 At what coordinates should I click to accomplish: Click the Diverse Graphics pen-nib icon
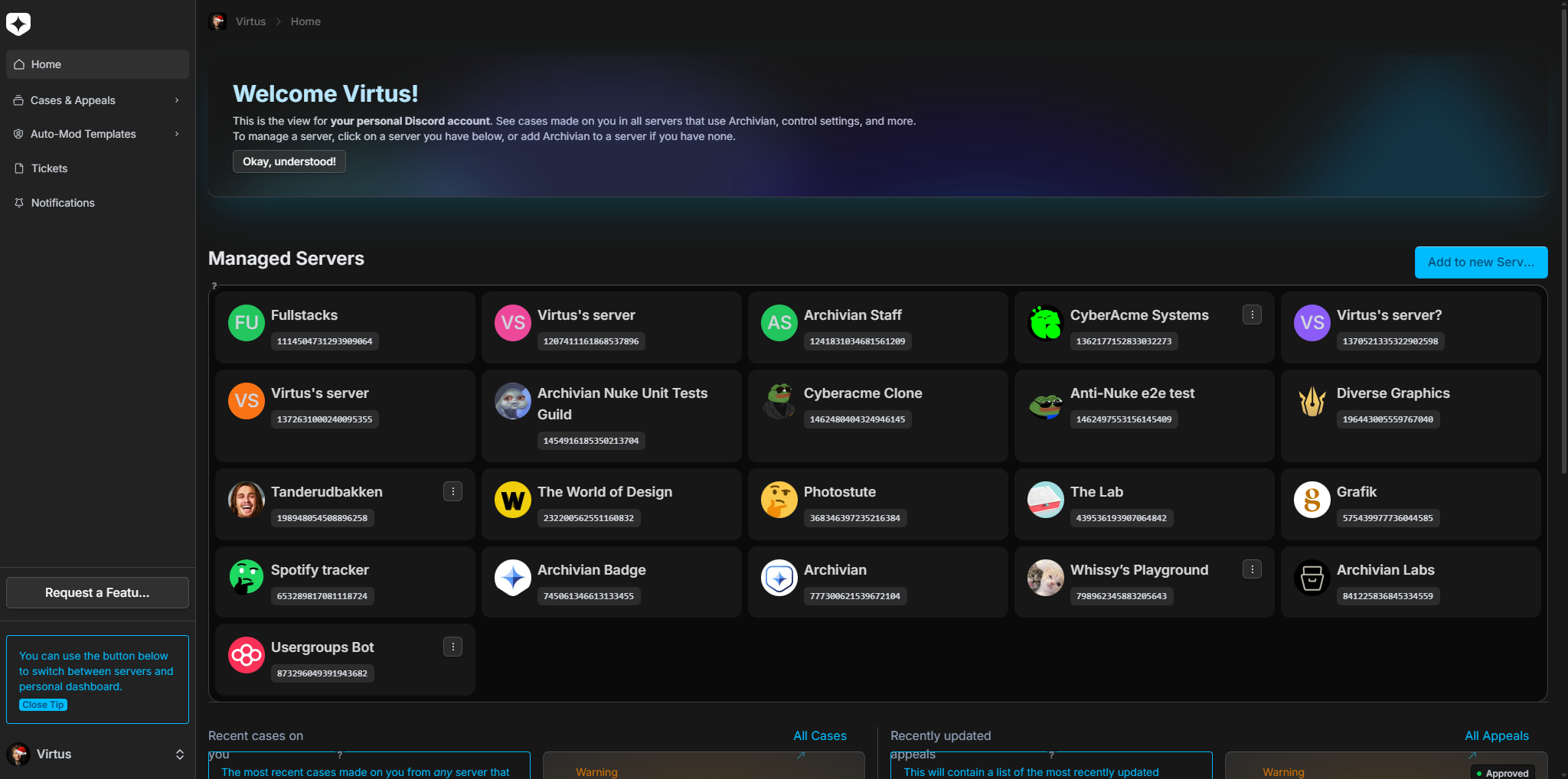(x=1312, y=401)
